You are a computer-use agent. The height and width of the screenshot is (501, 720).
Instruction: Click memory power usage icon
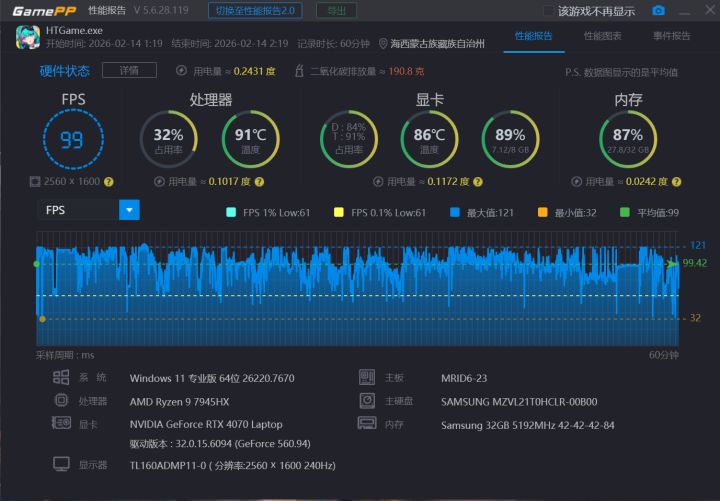(x=577, y=182)
